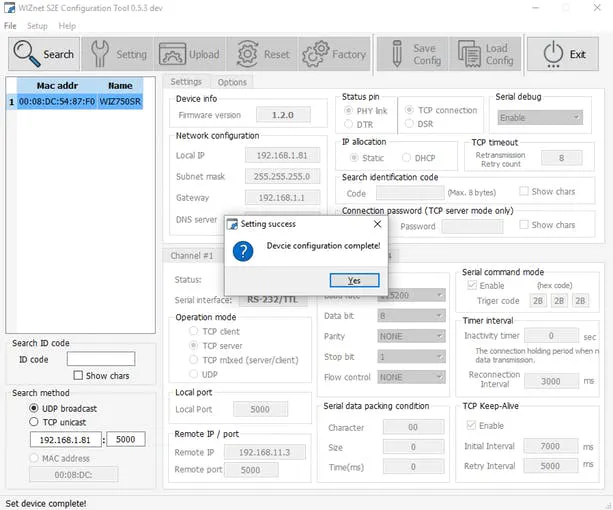
Task: Select device row 00:08:DC:54:87:F0
Action: coord(76,102)
